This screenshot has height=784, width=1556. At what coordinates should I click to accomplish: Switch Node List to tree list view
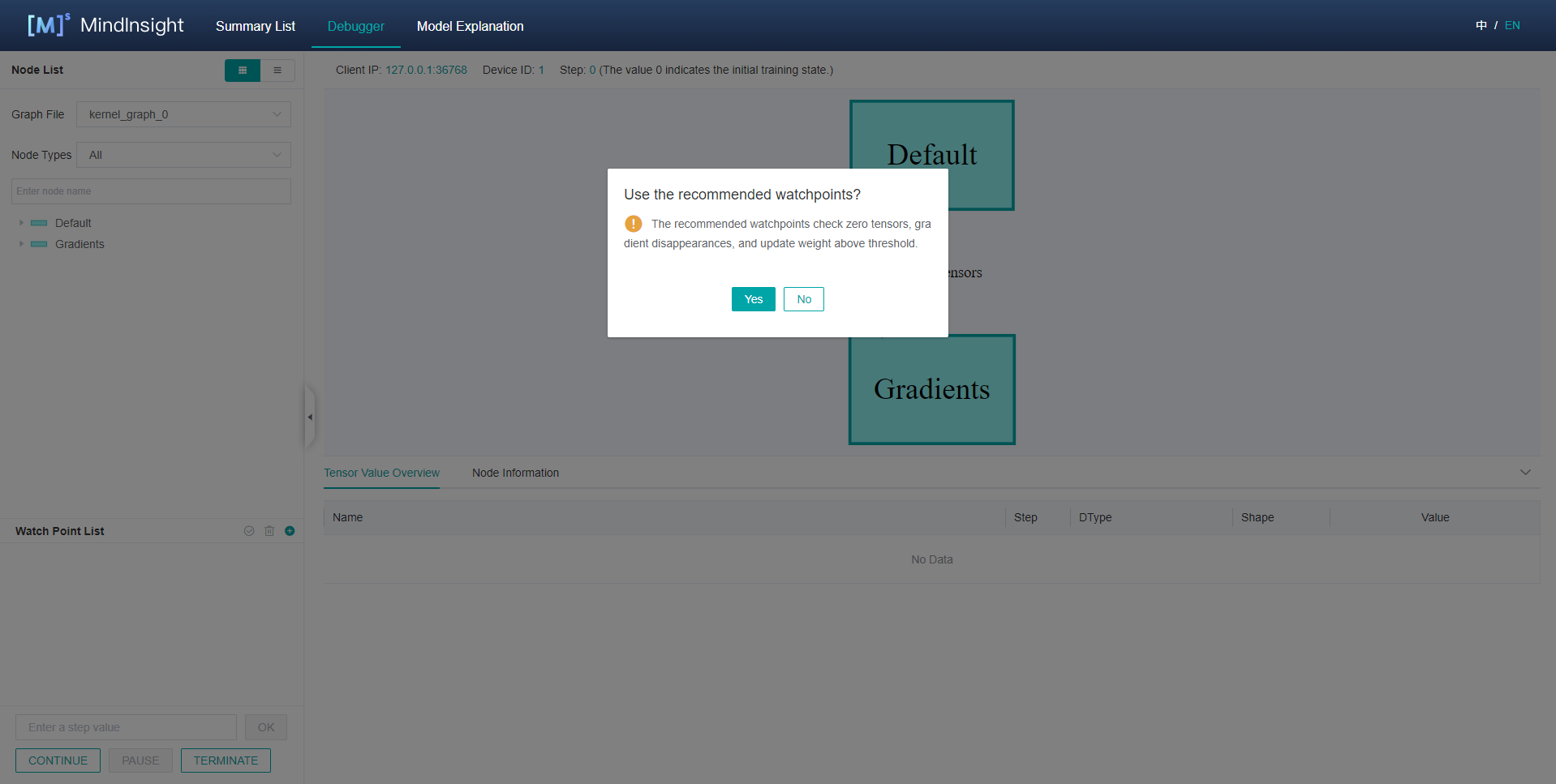pos(277,71)
